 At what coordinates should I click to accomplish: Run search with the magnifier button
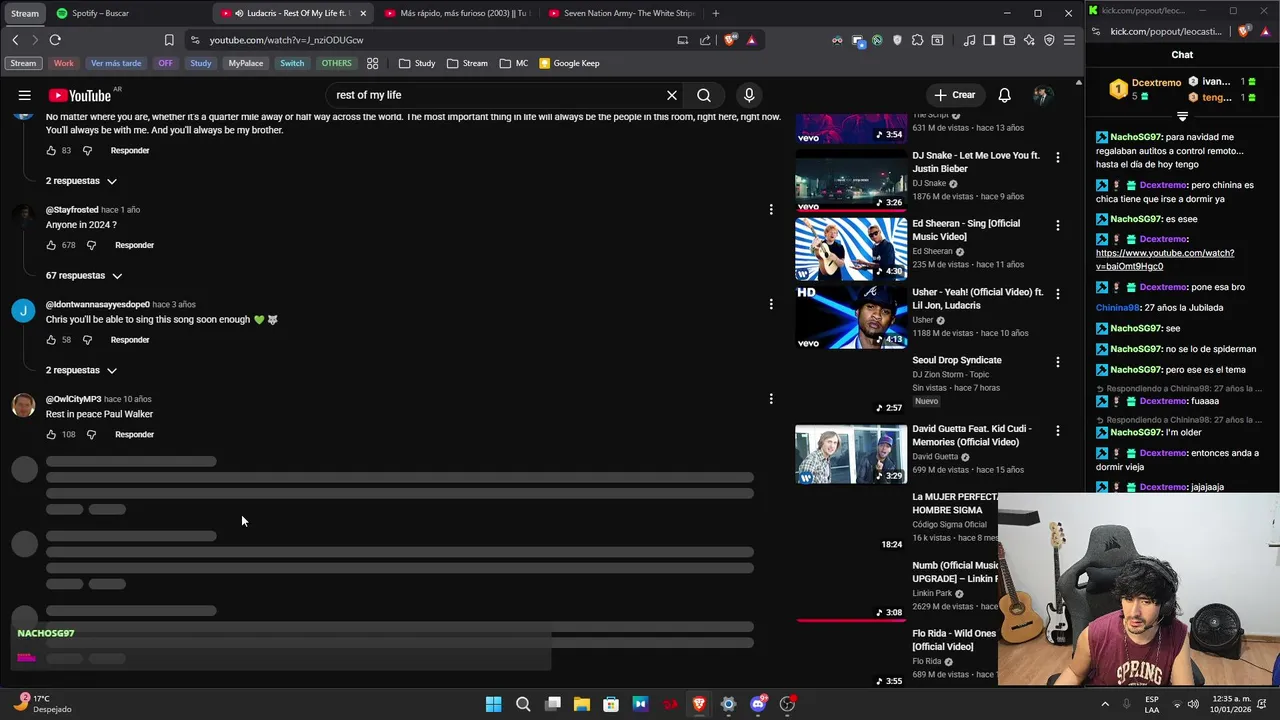704,95
